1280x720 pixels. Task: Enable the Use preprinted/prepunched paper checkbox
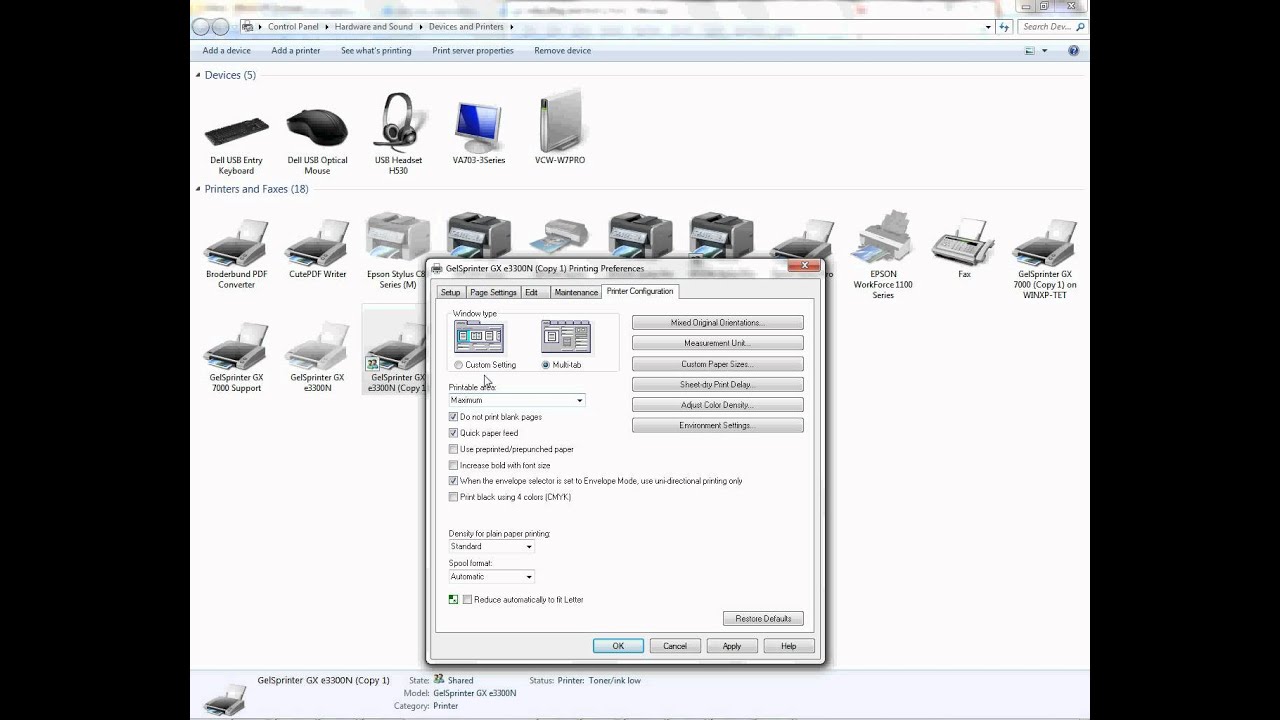(453, 449)
